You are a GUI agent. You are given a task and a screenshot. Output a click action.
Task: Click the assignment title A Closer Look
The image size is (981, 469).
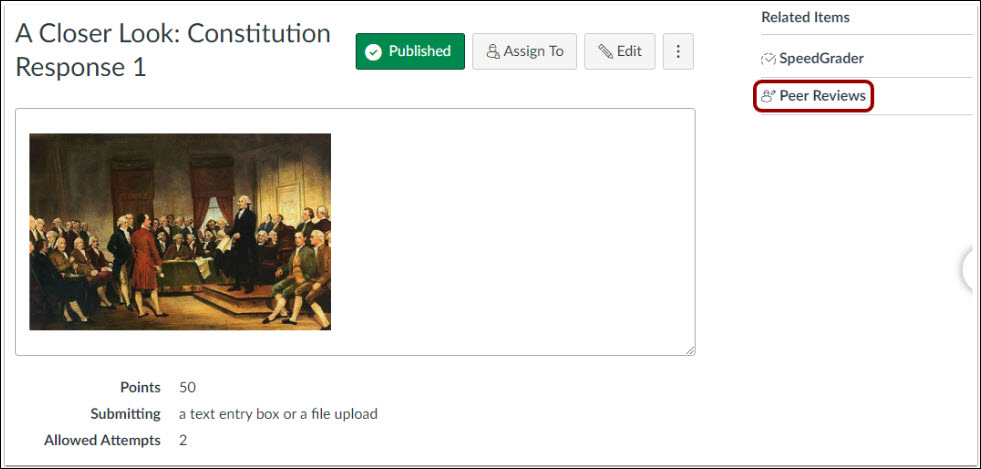click(173, 51)
